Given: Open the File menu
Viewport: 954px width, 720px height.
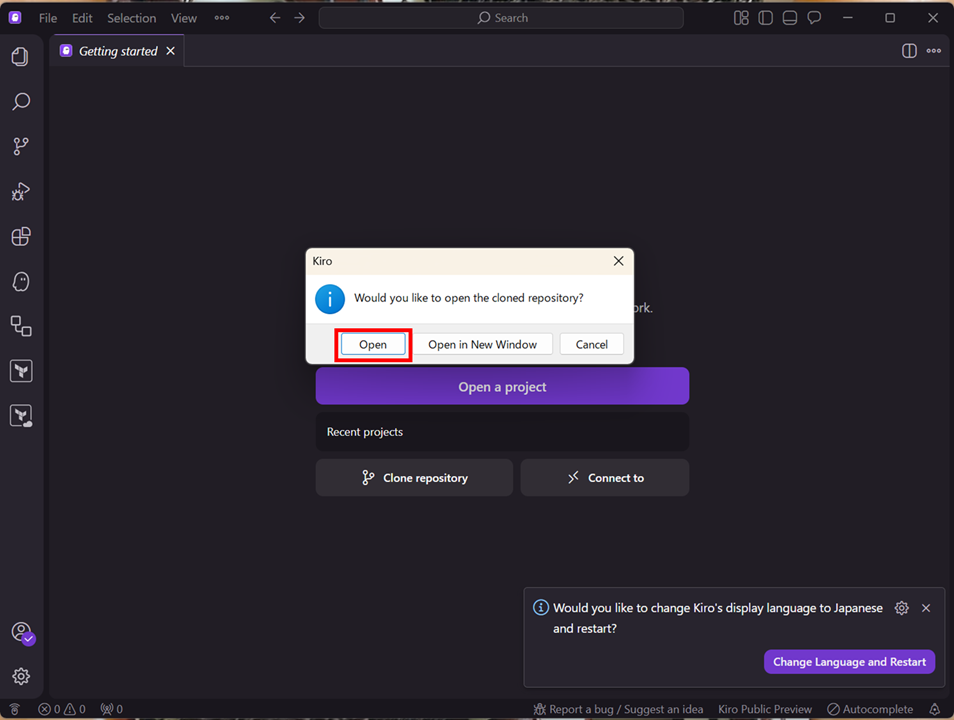Looking at the screenshot, I should click(48, 18).
